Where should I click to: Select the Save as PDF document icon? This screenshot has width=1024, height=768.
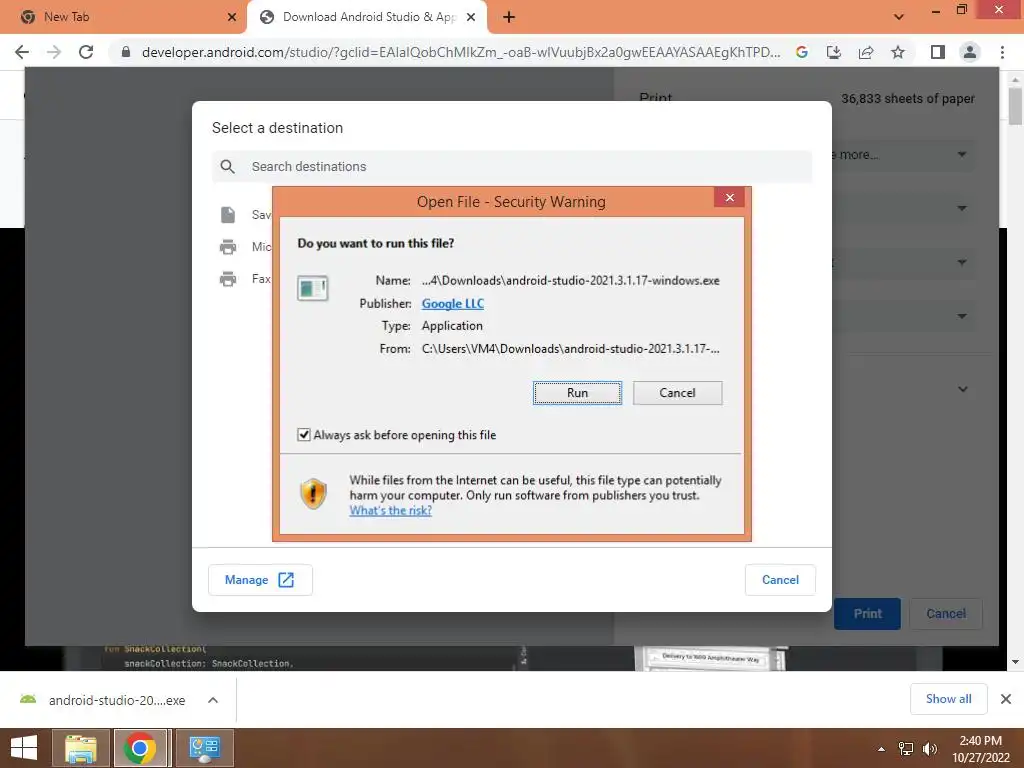(228, 214)
